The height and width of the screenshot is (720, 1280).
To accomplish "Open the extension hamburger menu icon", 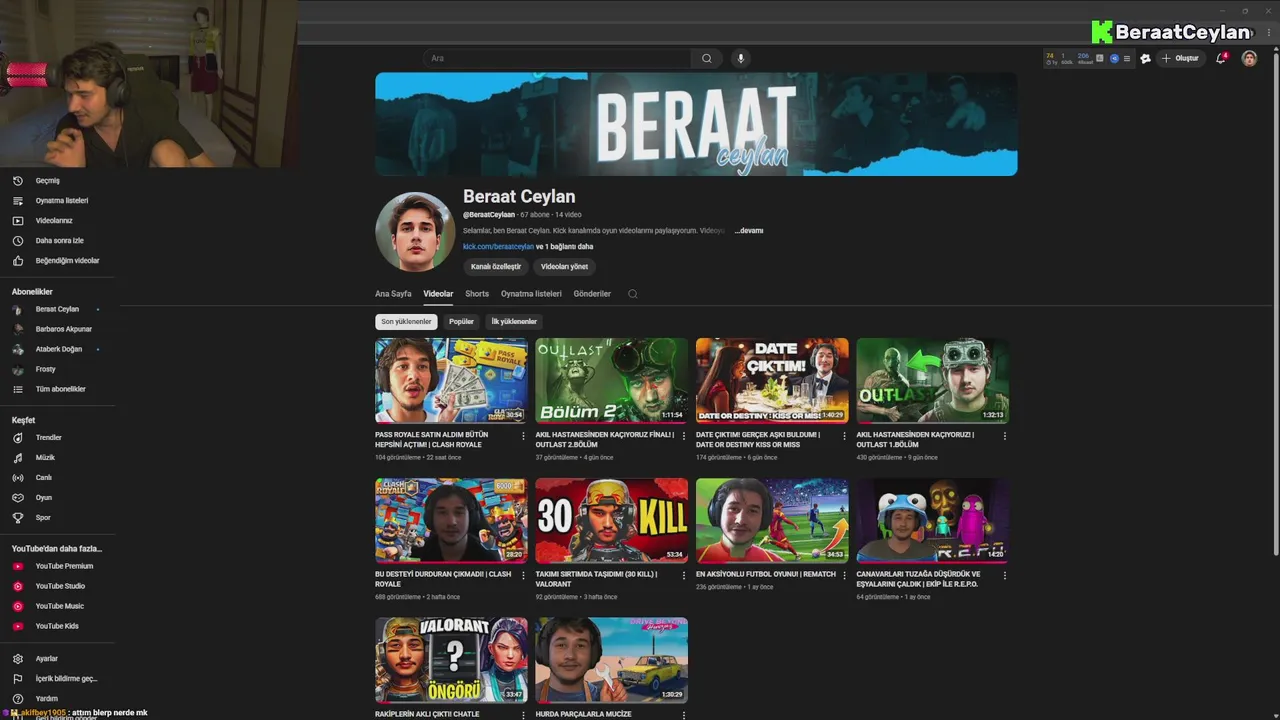I will click(x=1127, y=58).
